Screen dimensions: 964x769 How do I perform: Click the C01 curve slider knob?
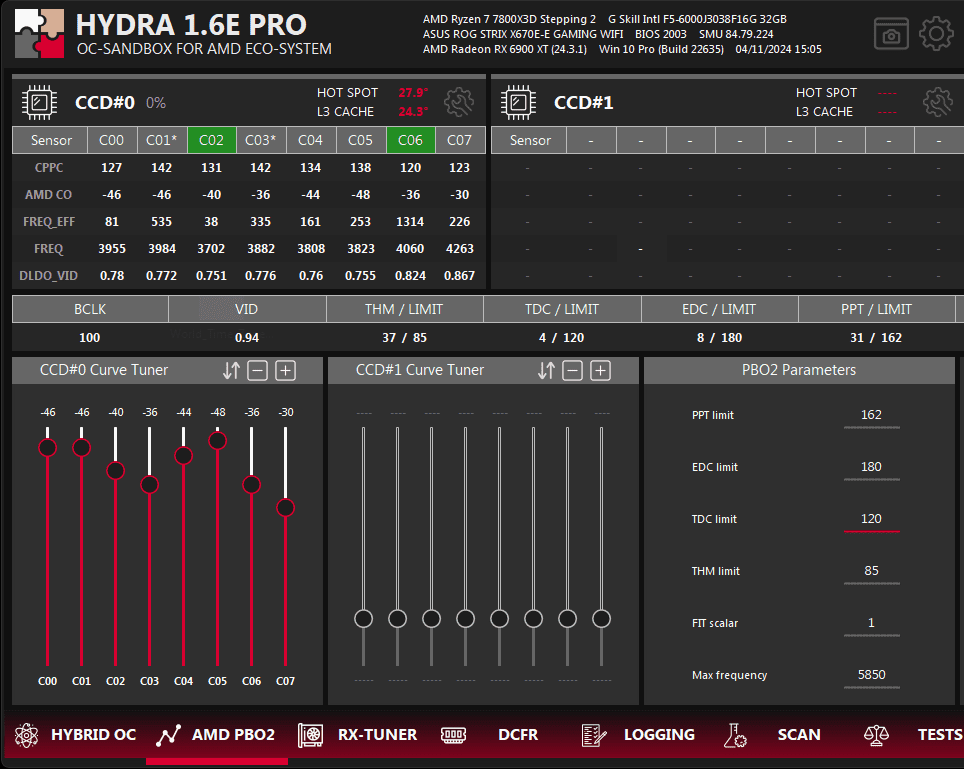[81, 448]
